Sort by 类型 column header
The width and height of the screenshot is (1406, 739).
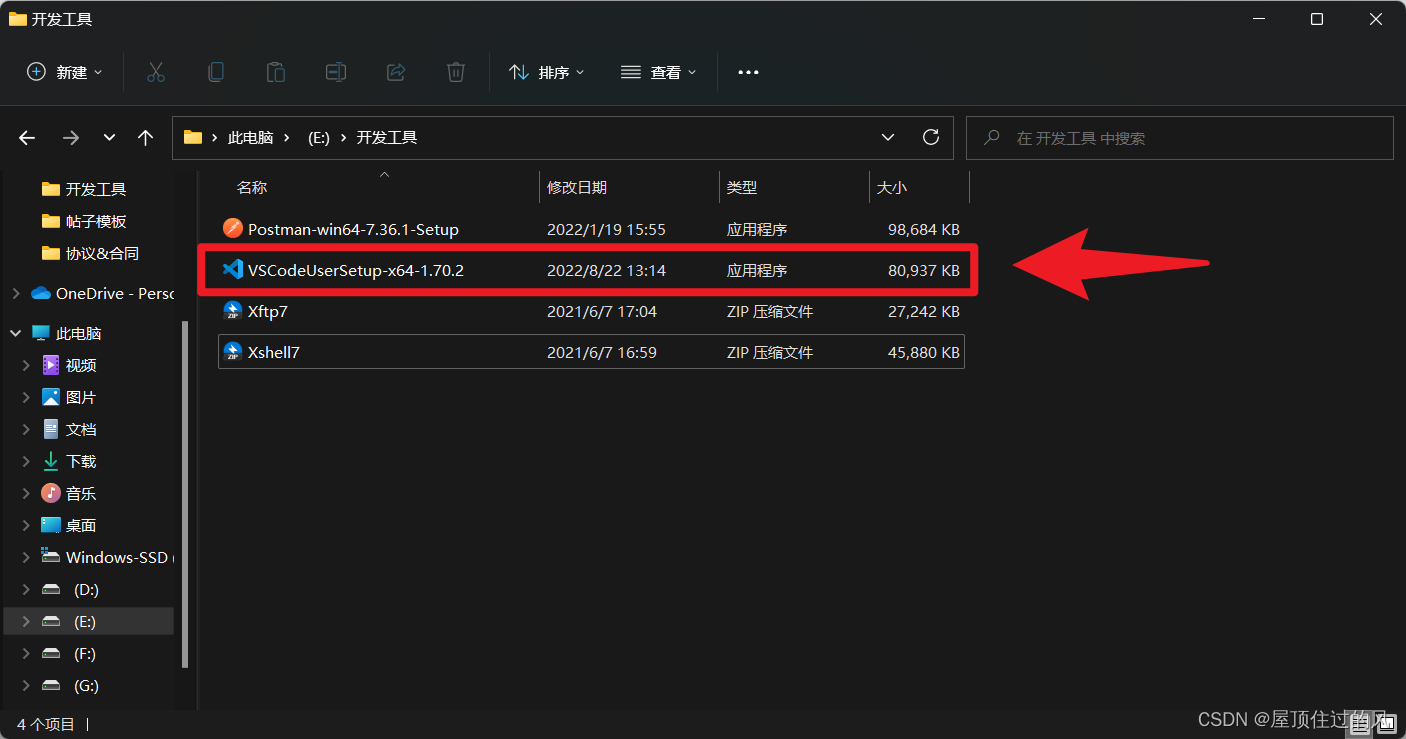point(742,187)
